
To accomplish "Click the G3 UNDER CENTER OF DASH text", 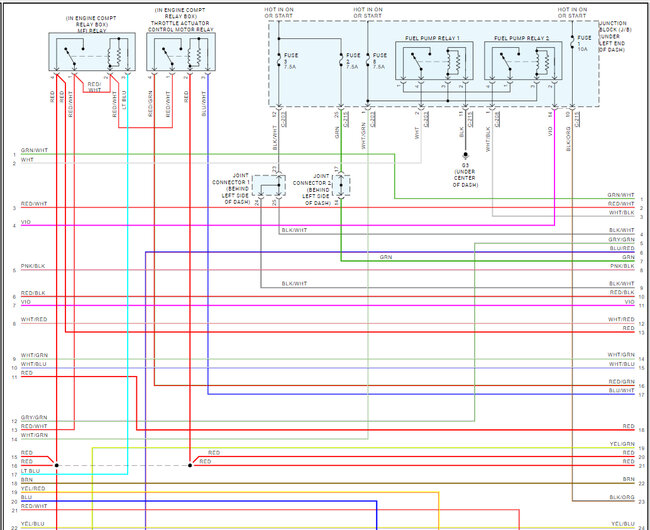I will point(465,175).
